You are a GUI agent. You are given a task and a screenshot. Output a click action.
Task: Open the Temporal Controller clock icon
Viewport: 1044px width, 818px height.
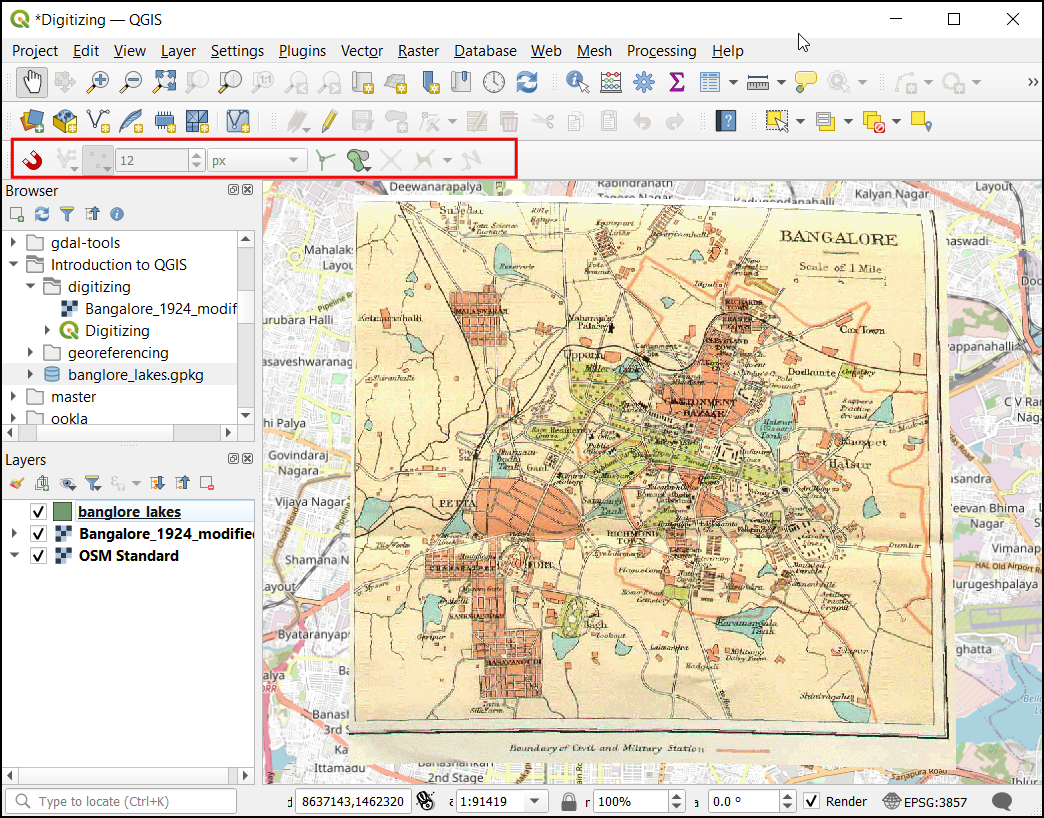click(493, 83)
